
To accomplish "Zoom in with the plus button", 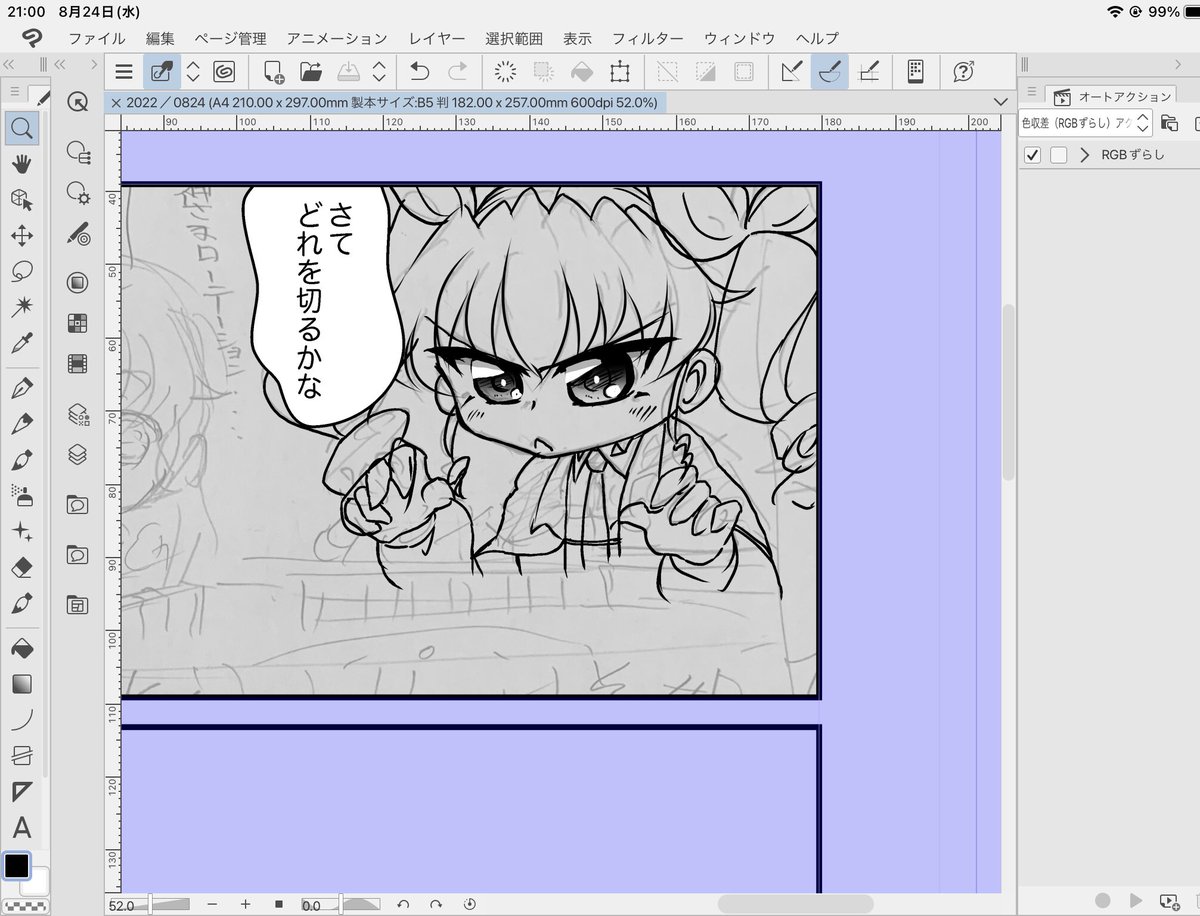I will click(245, 904).
